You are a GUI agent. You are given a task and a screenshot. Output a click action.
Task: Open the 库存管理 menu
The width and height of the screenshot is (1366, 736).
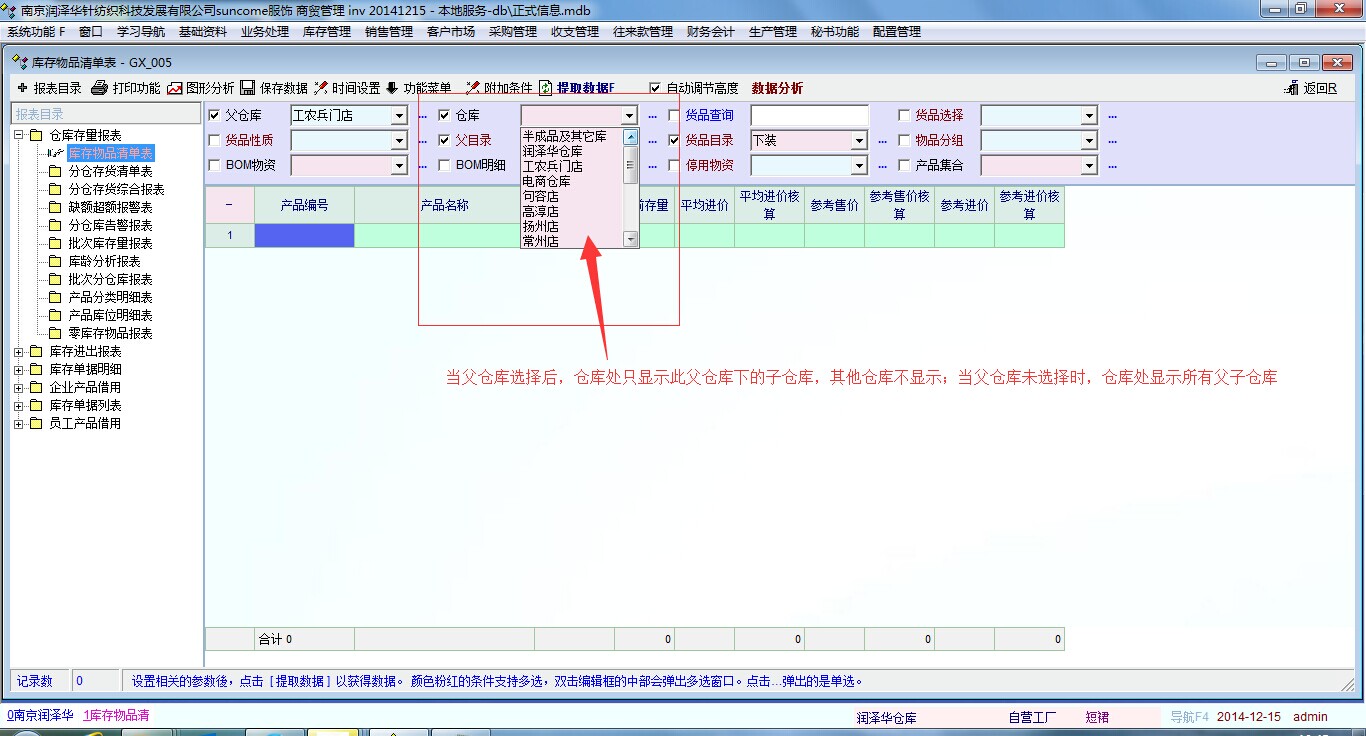(326, 31)
